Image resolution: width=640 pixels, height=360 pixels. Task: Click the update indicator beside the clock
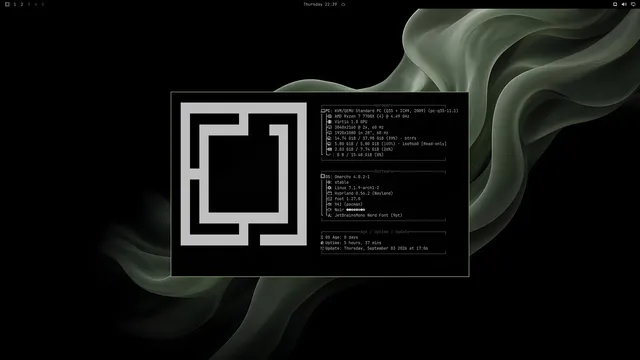343,4
